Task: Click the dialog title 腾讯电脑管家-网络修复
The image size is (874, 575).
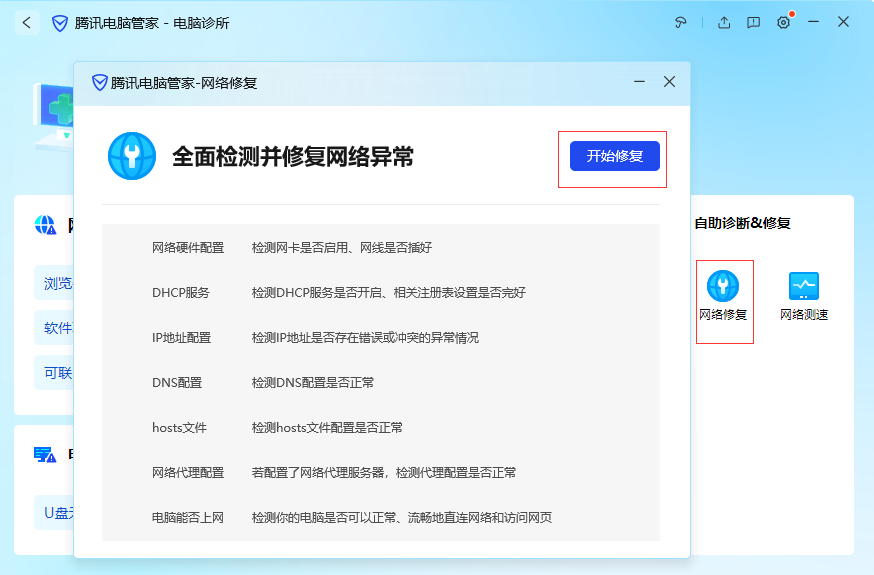Action: [184, 83]
